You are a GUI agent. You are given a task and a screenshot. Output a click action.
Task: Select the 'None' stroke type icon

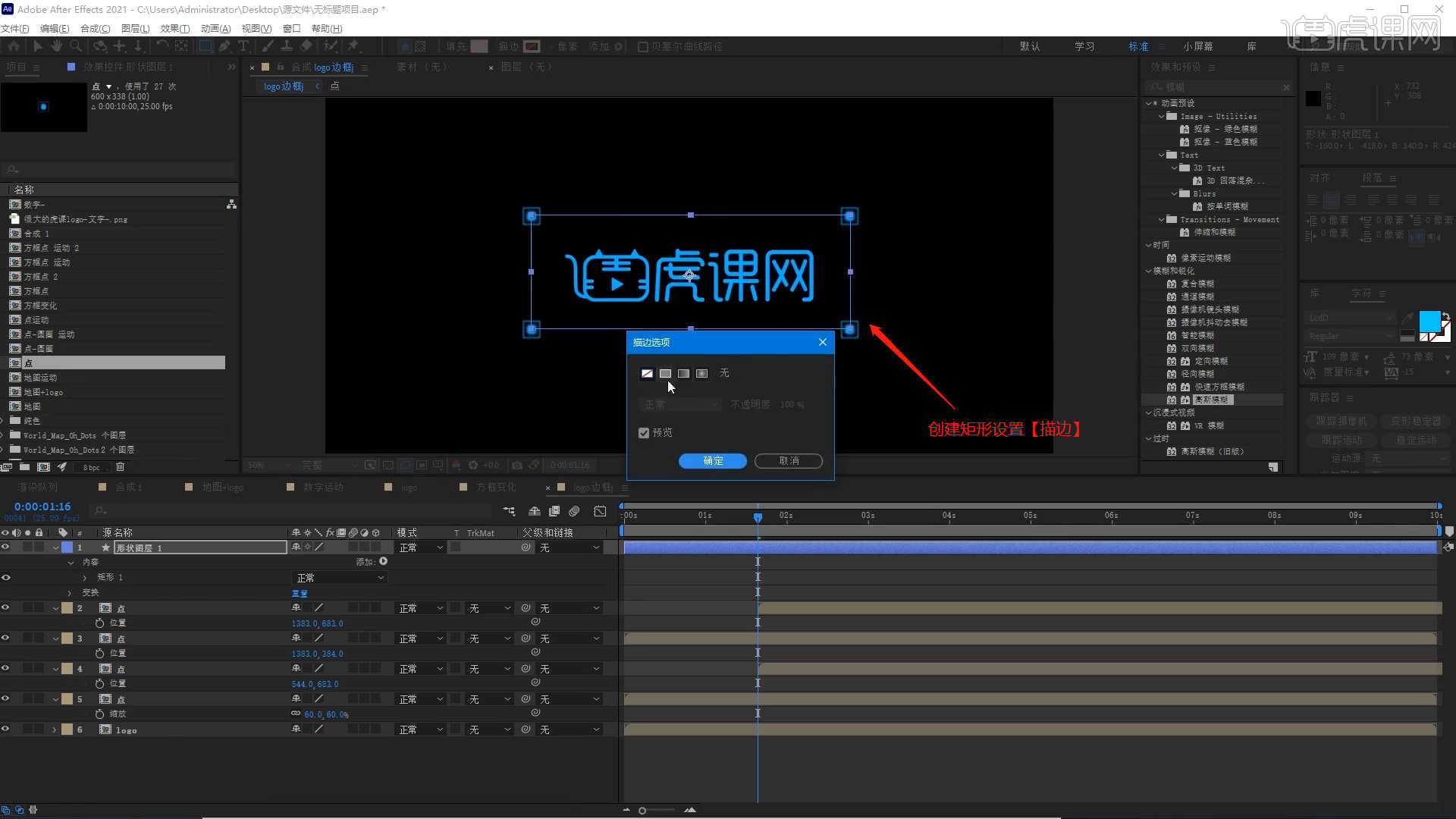(x=647, y=373)
